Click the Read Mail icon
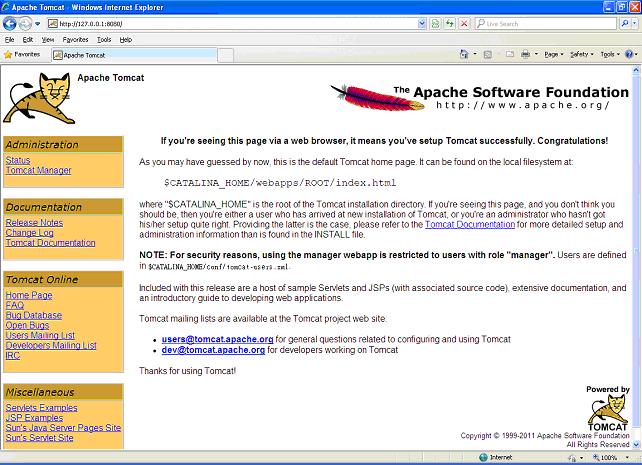 pos(510,54)
